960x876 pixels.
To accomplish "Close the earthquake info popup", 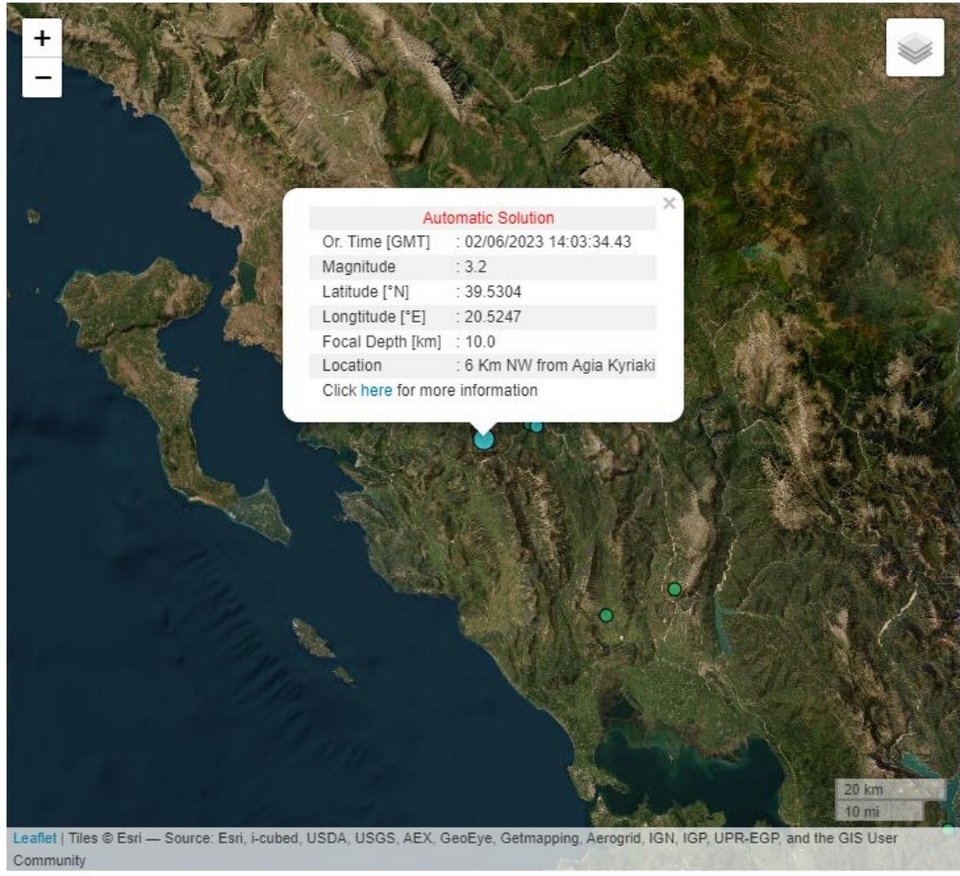I will point(669,204).
